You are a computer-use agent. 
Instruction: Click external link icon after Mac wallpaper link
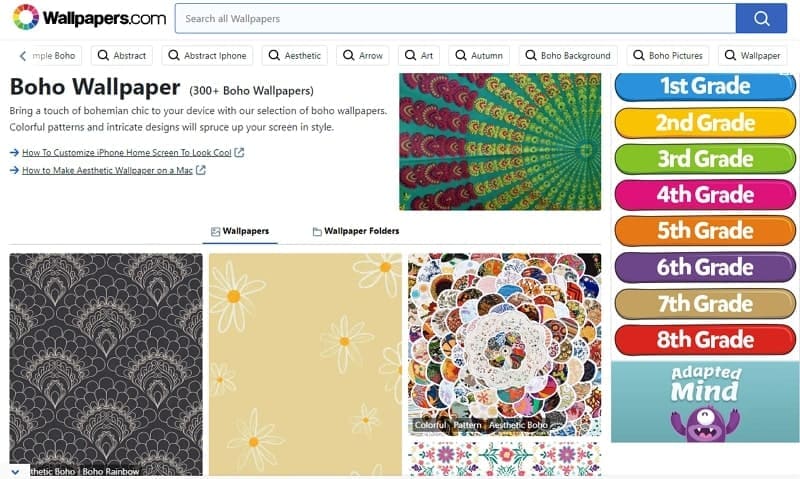pos(201,170)
